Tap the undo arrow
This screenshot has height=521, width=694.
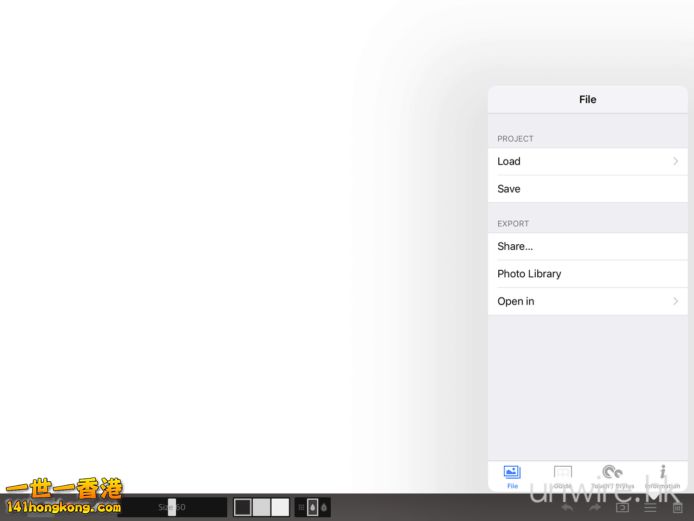(567, 507)
